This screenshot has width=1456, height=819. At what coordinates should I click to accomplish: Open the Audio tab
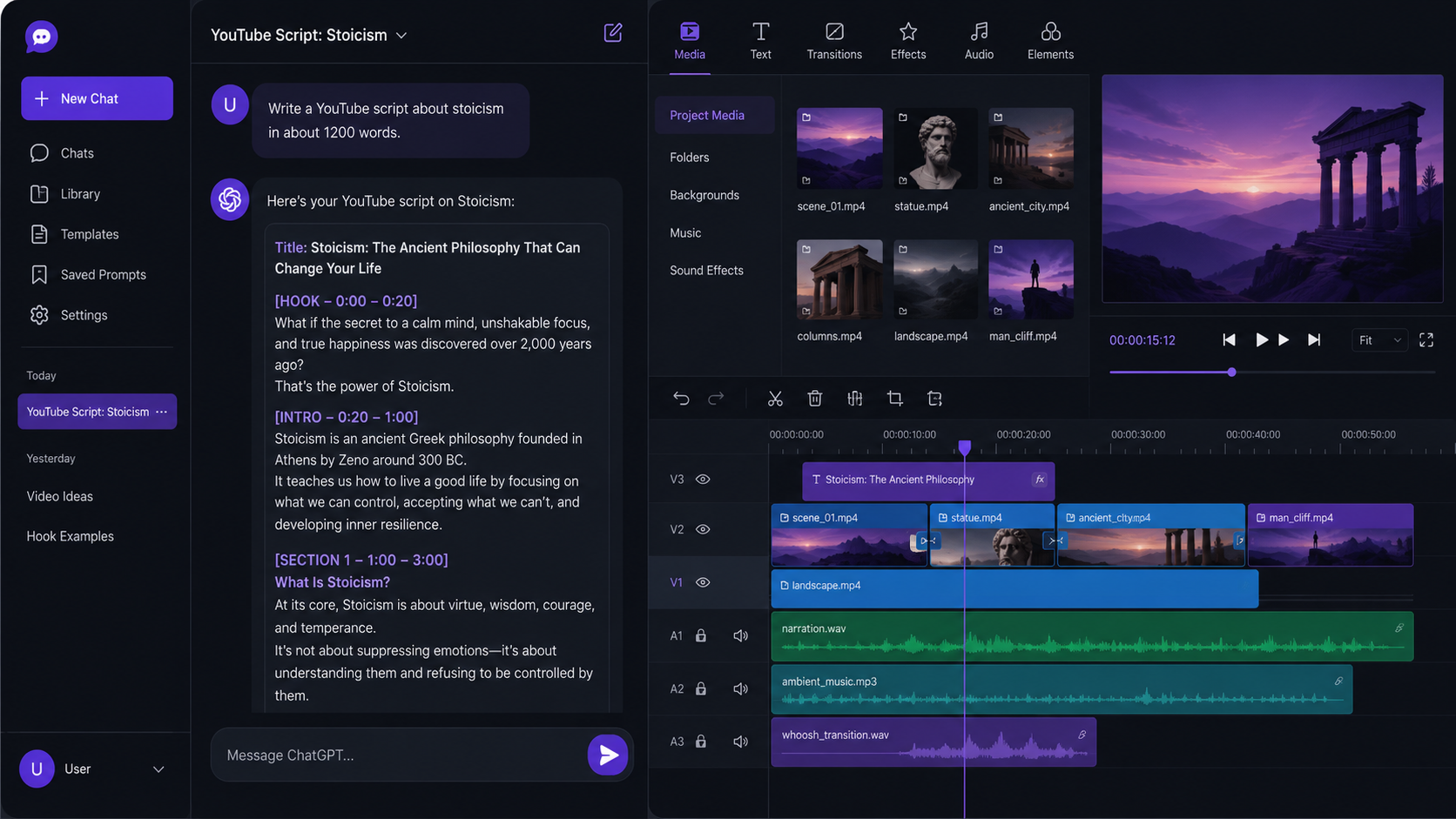click(979, 41)
